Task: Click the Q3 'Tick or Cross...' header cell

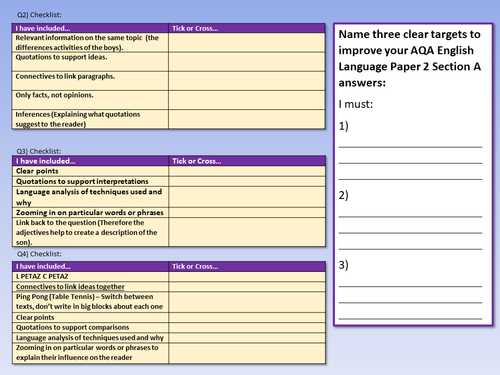Action: click(247, 161)
